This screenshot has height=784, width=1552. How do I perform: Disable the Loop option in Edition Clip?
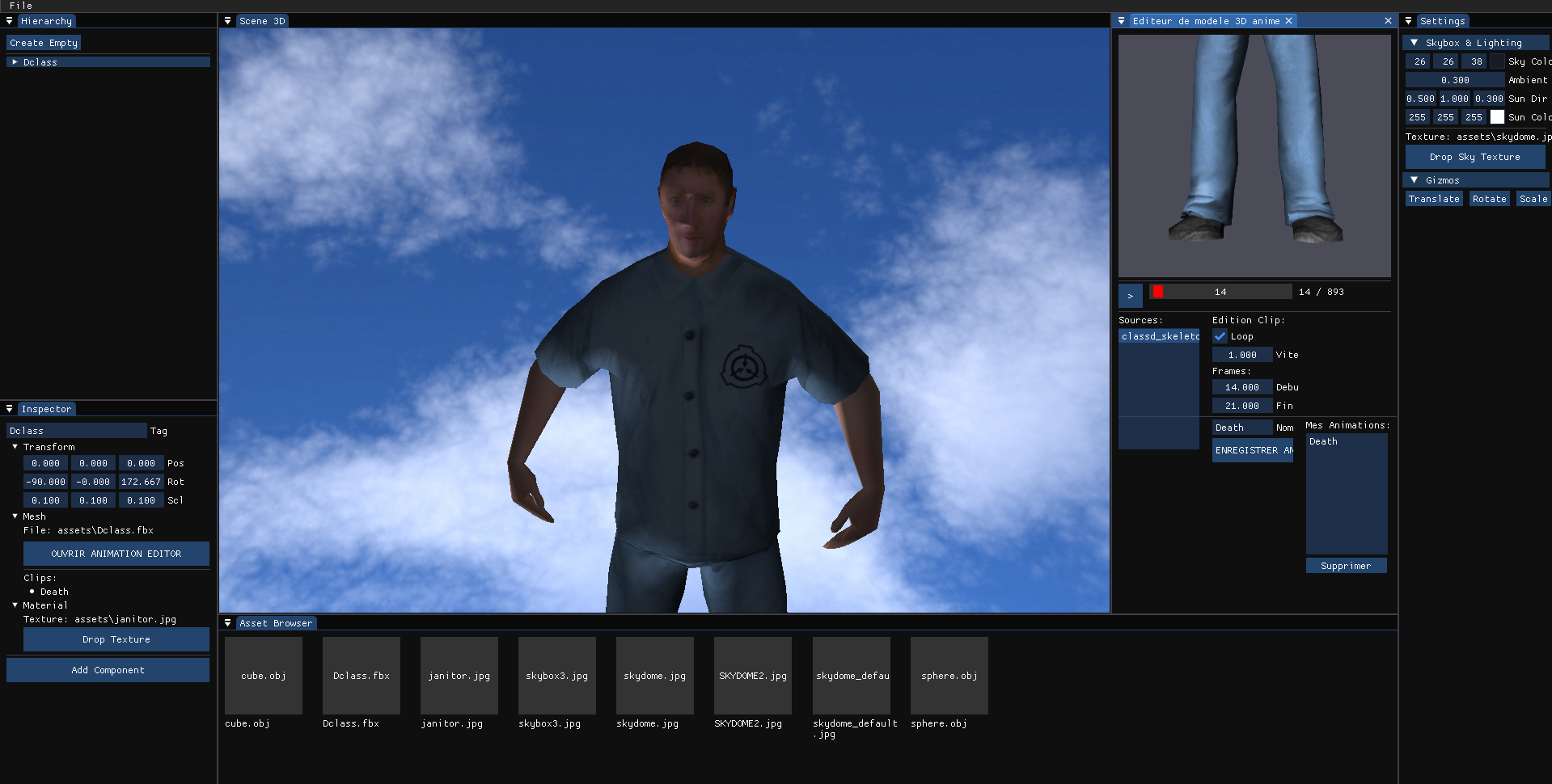pyautogui.click(x=1220, y=336)
